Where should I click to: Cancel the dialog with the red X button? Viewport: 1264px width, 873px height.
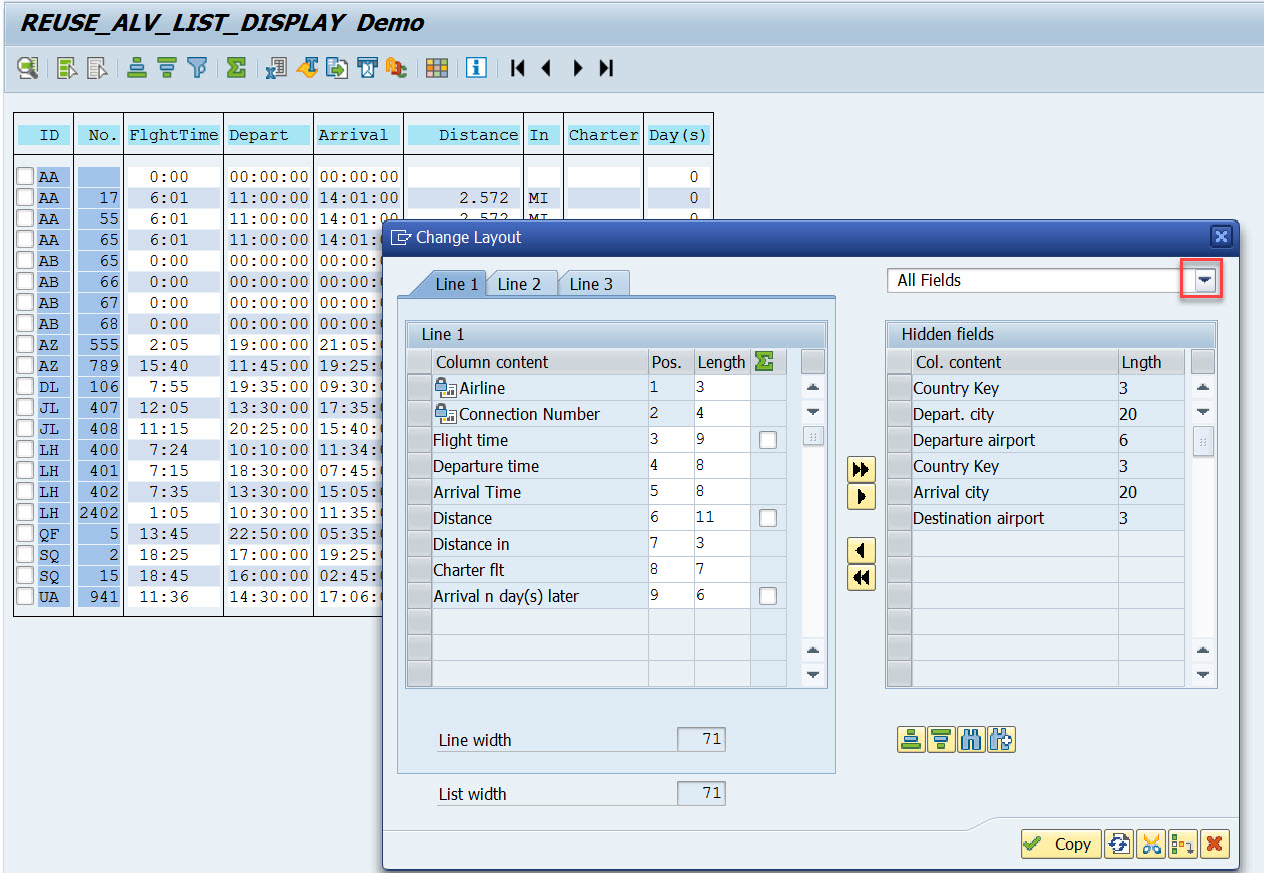pyautogui.click(x=1215, y=844)
